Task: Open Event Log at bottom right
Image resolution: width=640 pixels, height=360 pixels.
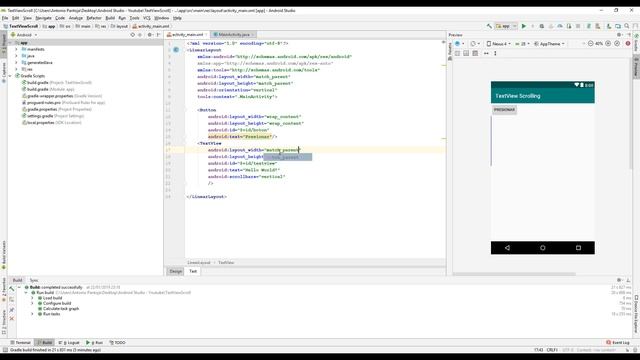Action: tap(618, 342)
